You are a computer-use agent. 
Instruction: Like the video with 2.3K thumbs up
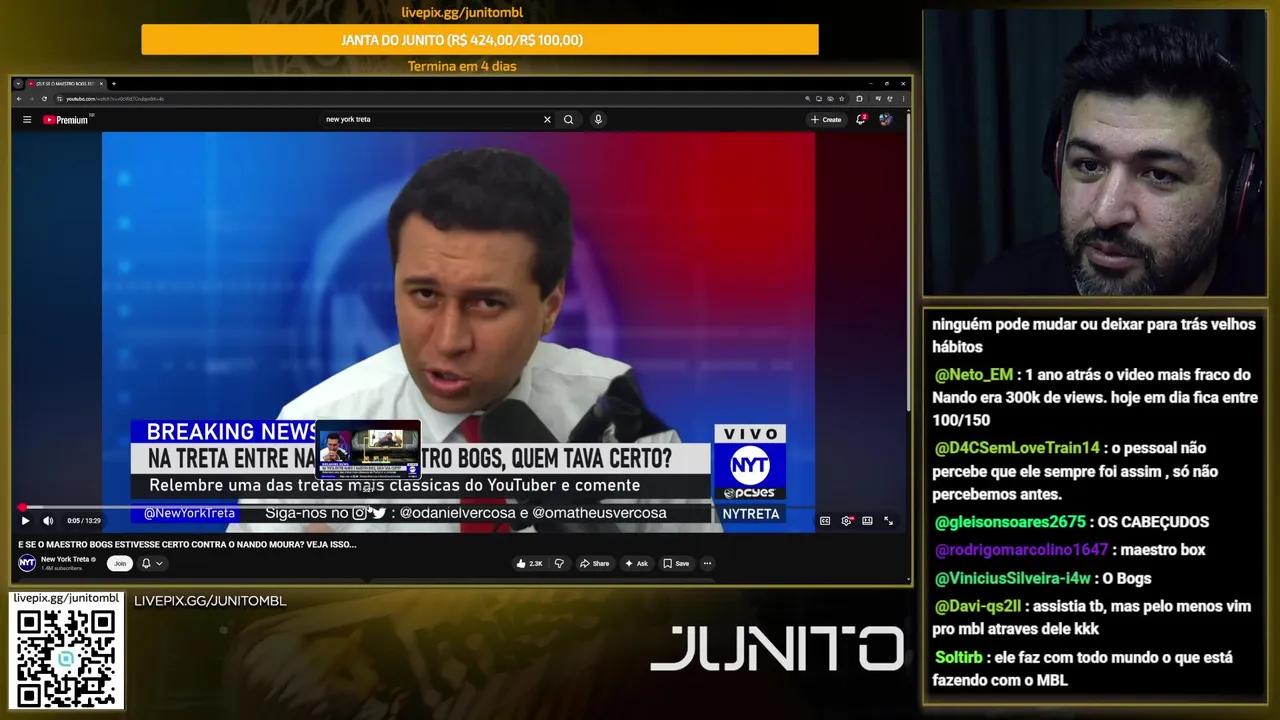tap(530, 563)
